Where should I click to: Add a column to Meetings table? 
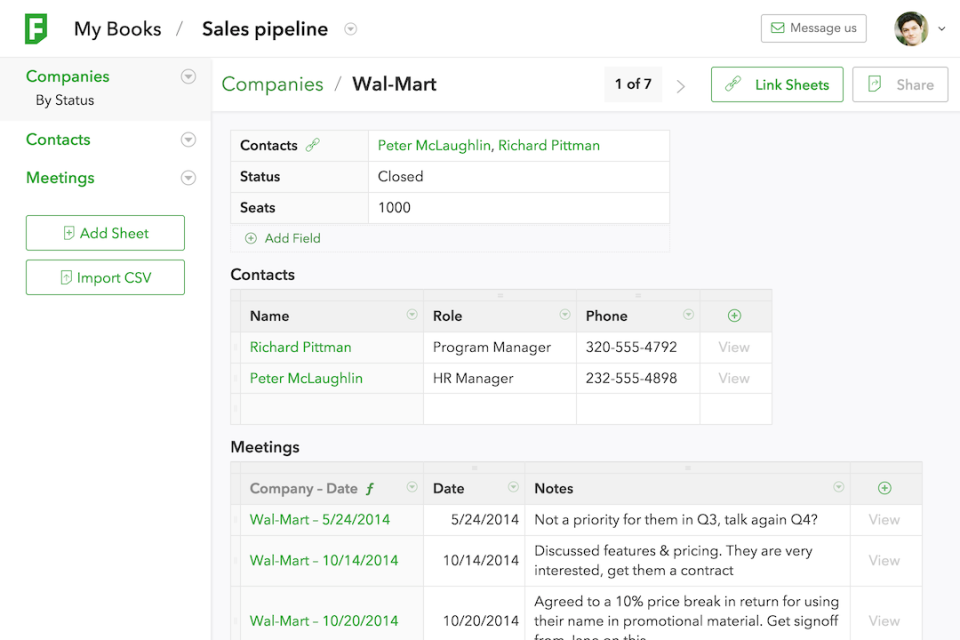[x=885, y=488]
